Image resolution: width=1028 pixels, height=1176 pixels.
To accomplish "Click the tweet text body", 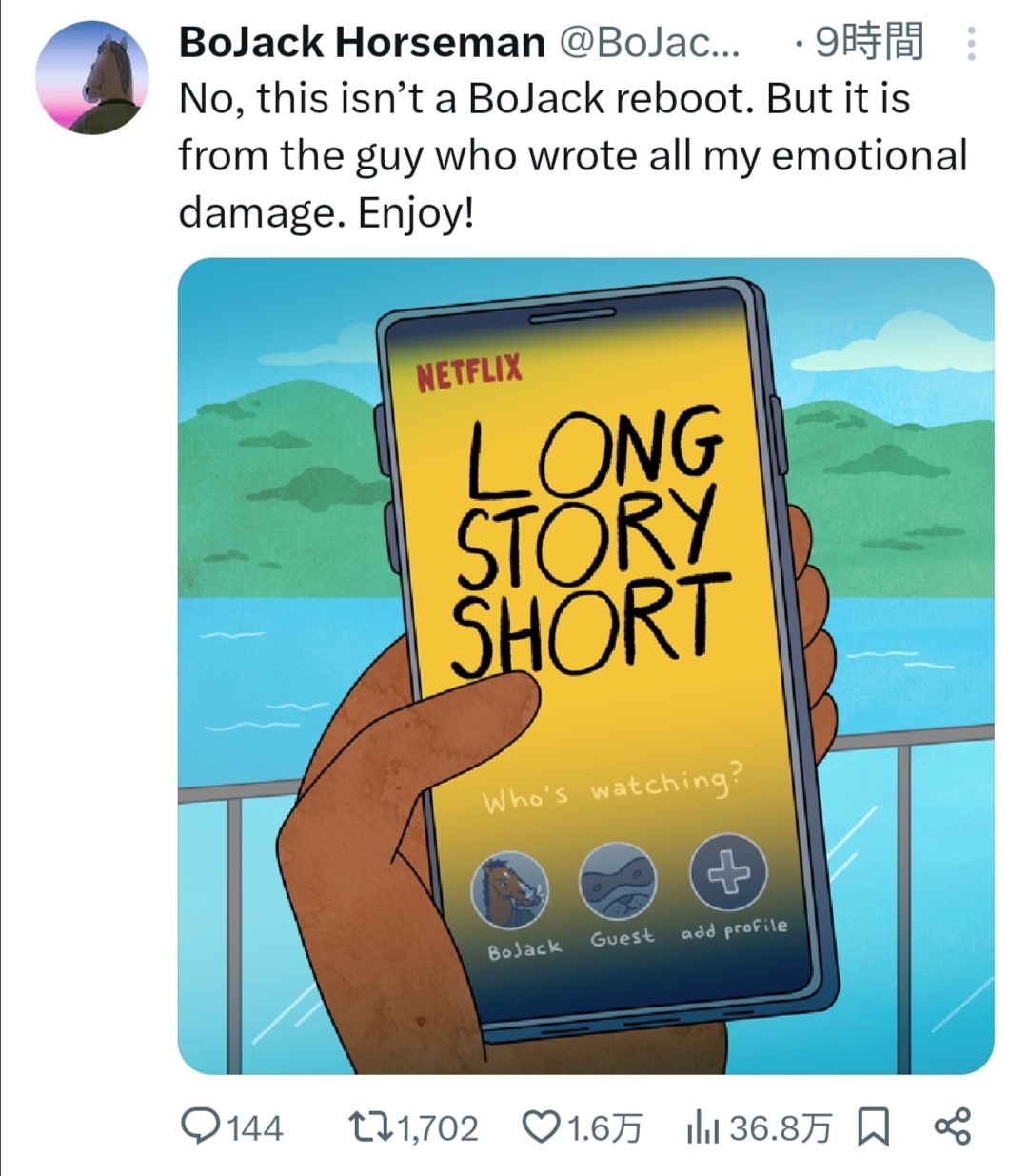I will (x=573, y=155).
